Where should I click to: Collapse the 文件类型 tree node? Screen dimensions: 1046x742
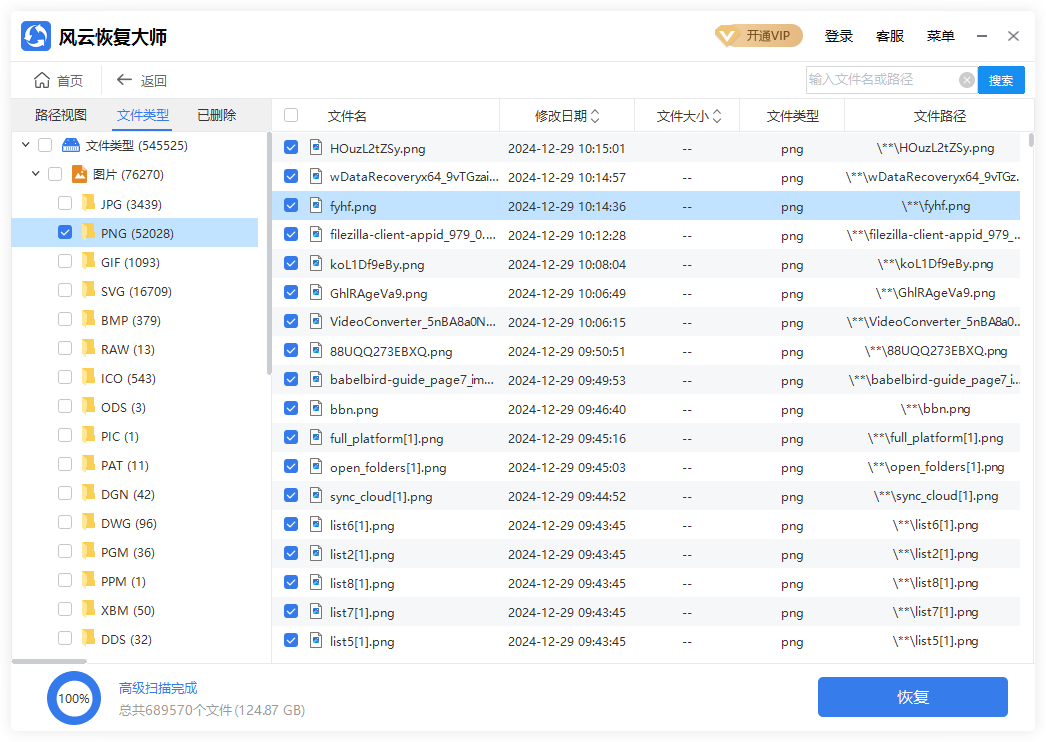(x=25, y=145)
